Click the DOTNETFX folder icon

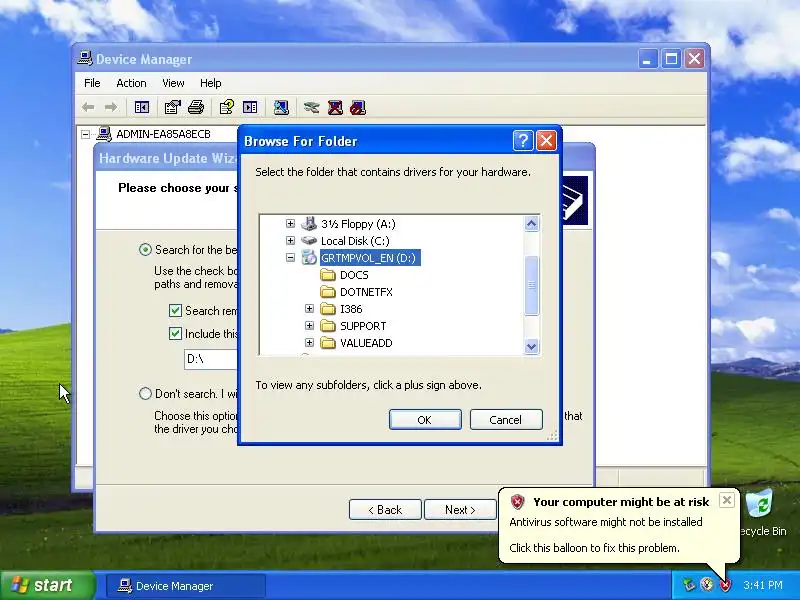click(328, 292)
